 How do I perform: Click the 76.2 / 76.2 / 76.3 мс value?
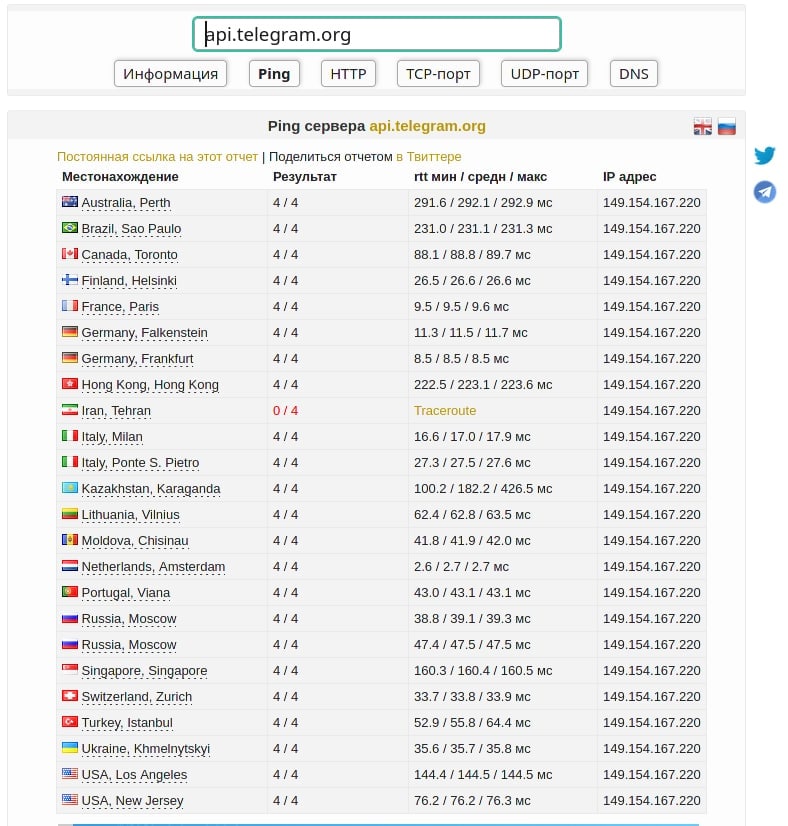pos(472,801)
